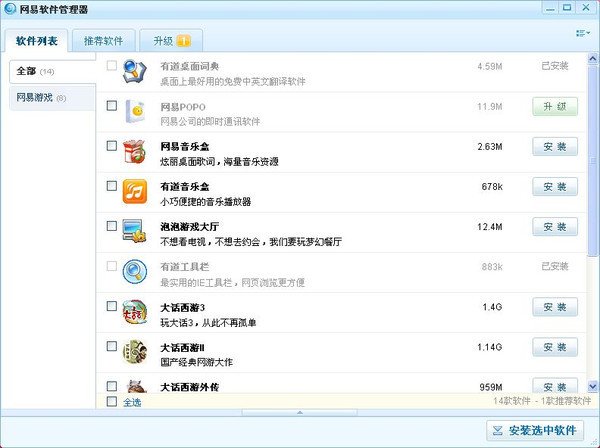This screenshot has width=600, height=448.
Task: Click the scrollbar up arrow
Action: pyautogui.click(x=592, y=59)
